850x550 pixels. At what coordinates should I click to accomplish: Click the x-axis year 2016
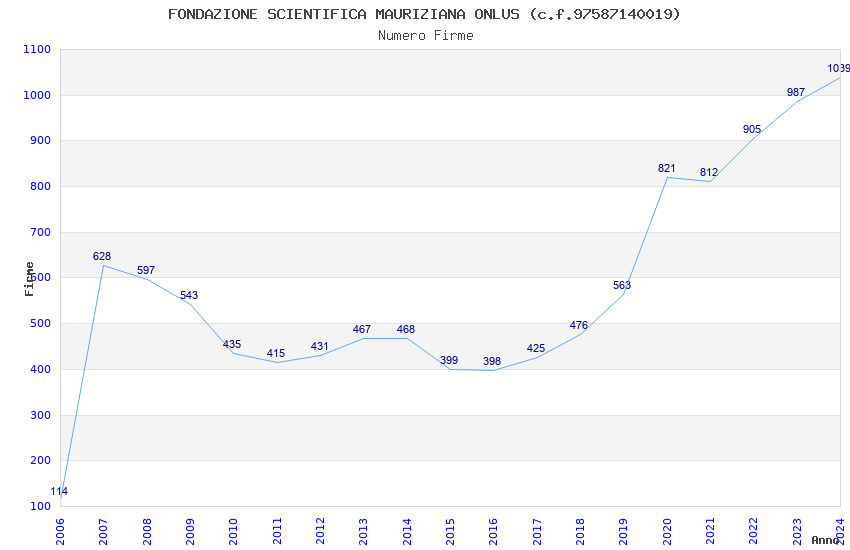click(494, 532)
